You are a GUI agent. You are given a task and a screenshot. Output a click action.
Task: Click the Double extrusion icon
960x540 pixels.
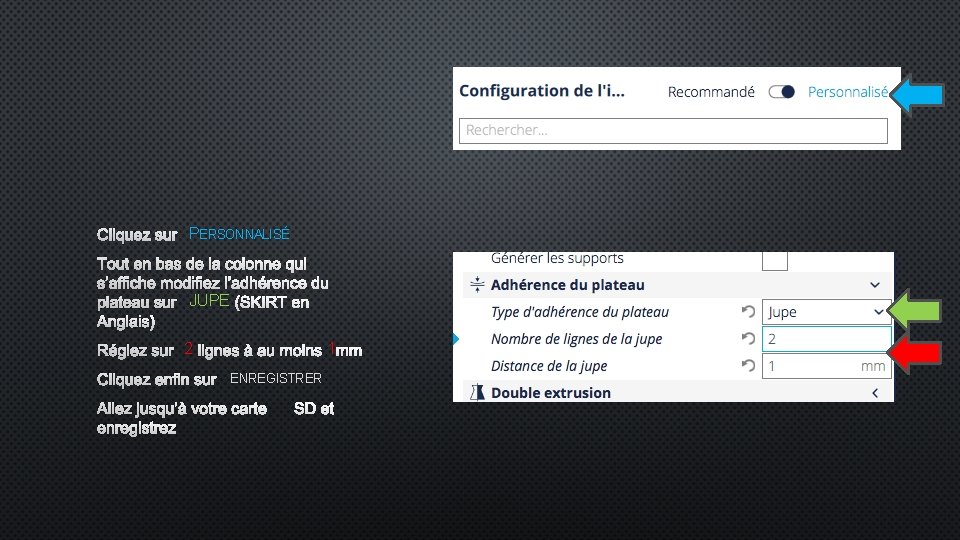pyautogui.click(x=477, y=392)
